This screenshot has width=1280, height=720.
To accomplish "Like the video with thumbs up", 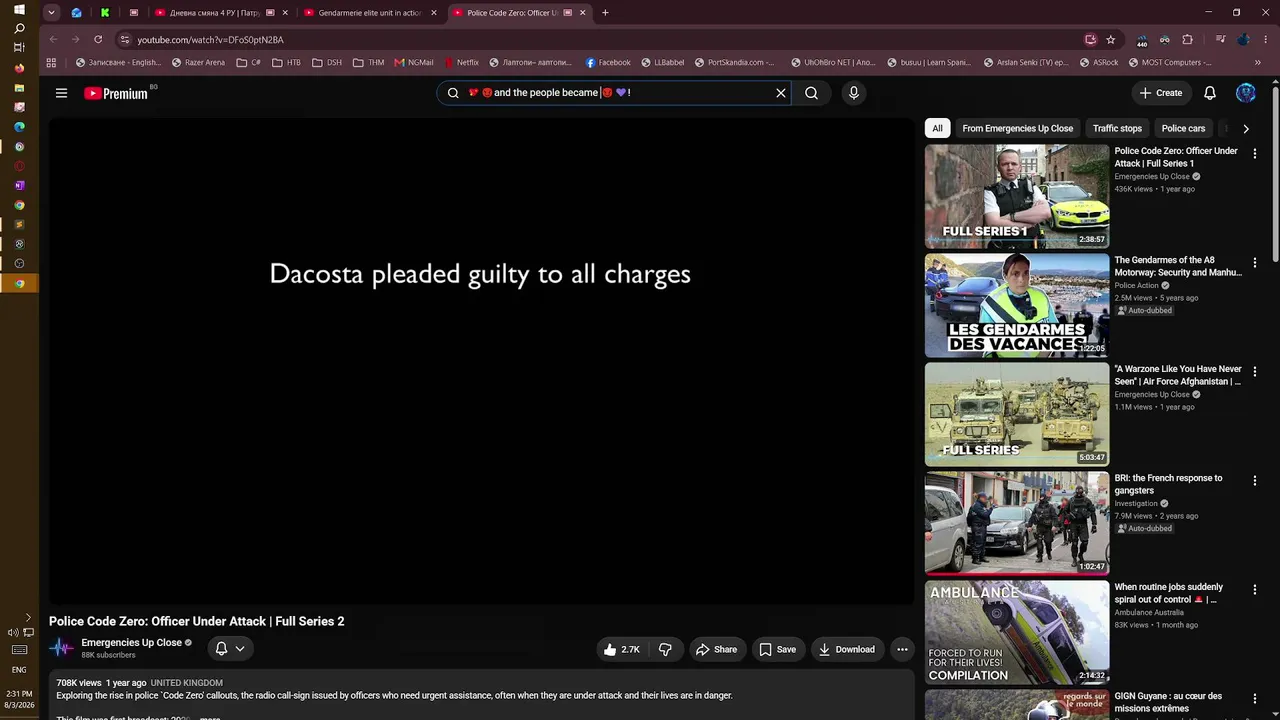I will (x=622, y=649).
